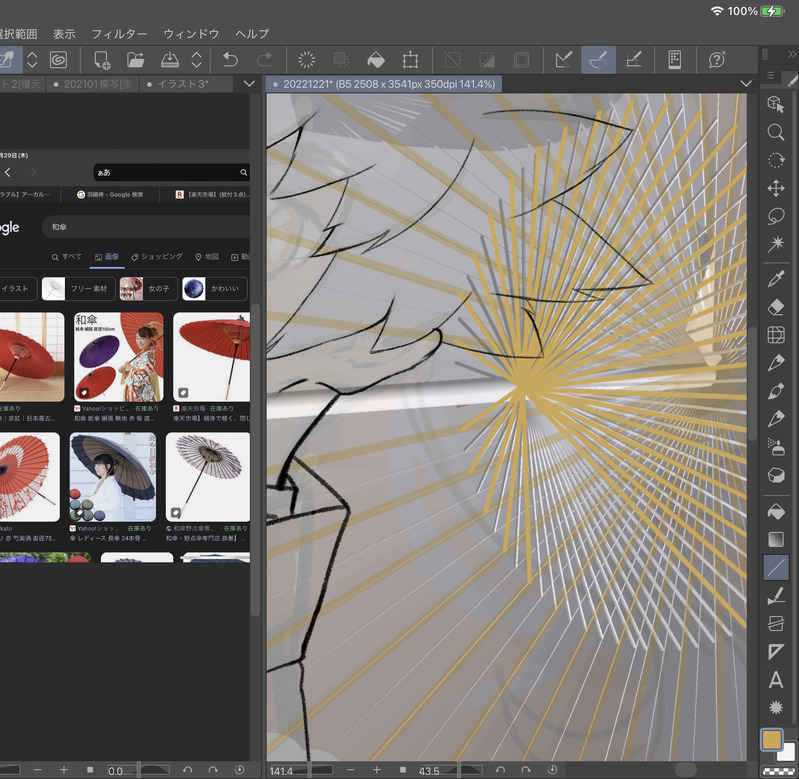Click the Undo button

point(231,60)
